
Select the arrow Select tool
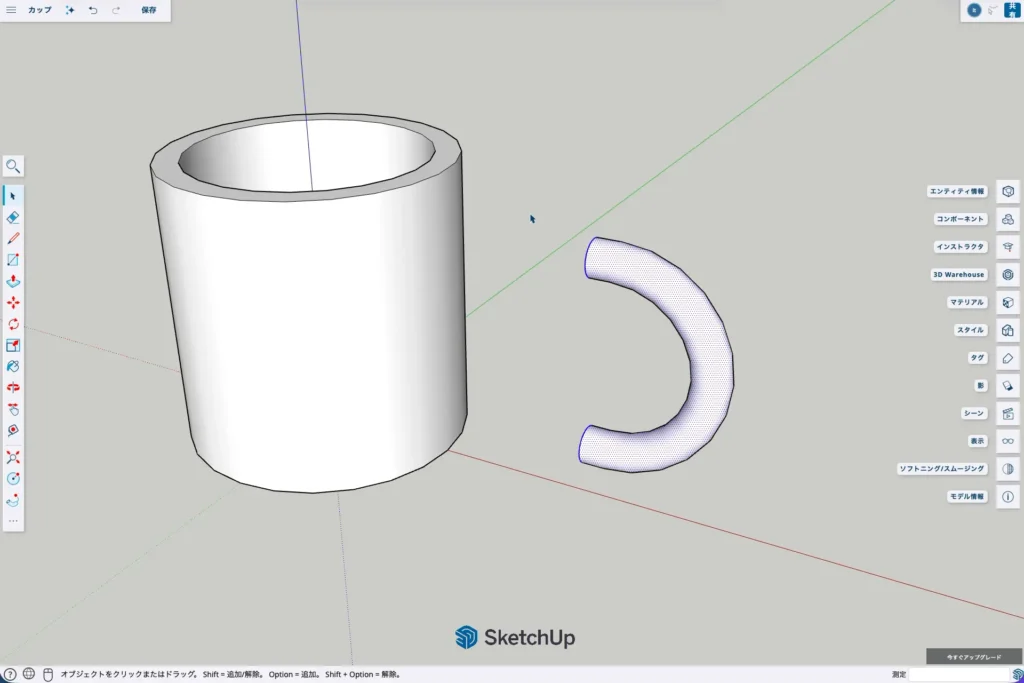pos(13,196)
